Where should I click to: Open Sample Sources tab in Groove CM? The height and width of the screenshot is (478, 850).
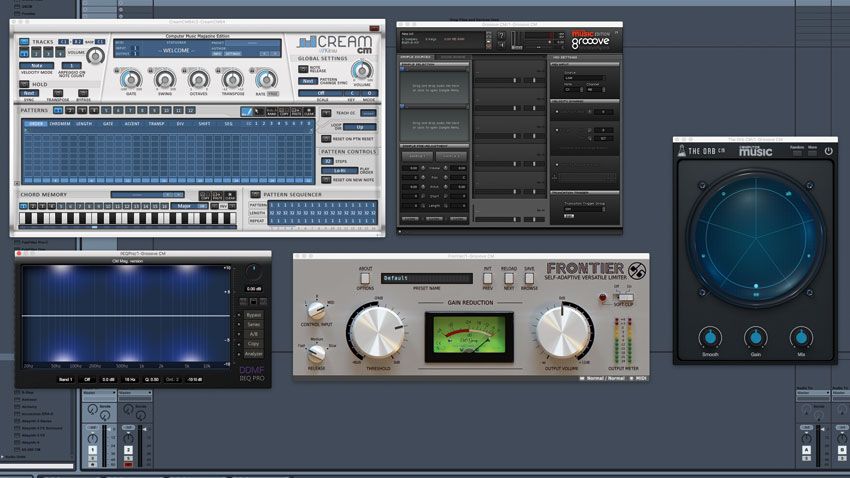[415, 57]
